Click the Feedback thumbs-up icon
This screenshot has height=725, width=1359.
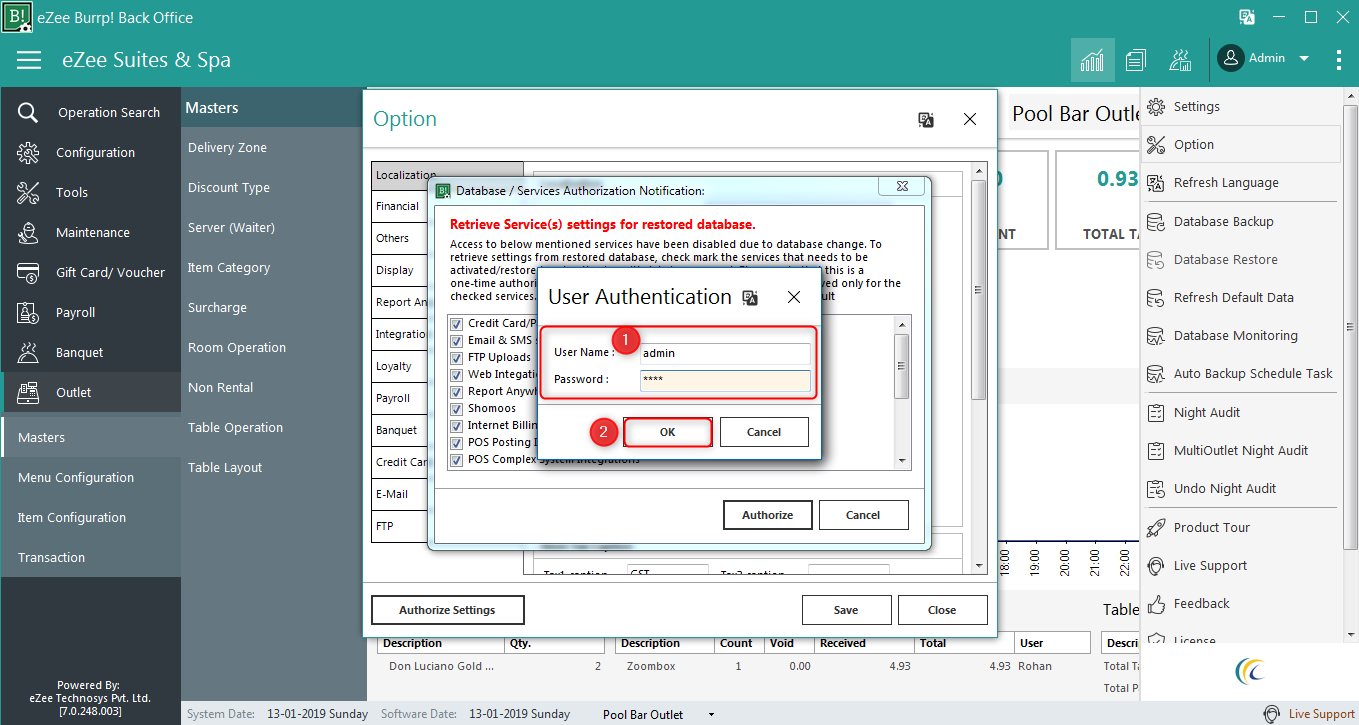(1157, 604)
